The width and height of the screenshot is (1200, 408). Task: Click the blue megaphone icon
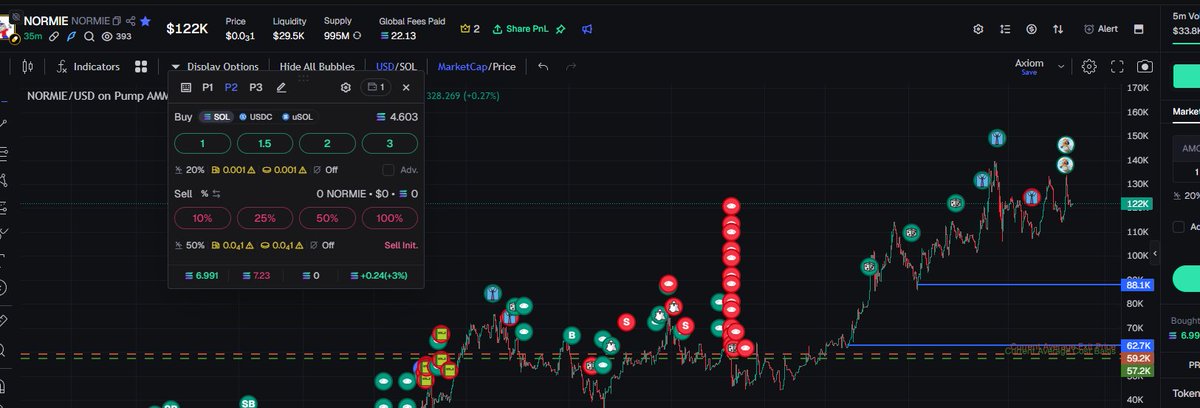587,29
